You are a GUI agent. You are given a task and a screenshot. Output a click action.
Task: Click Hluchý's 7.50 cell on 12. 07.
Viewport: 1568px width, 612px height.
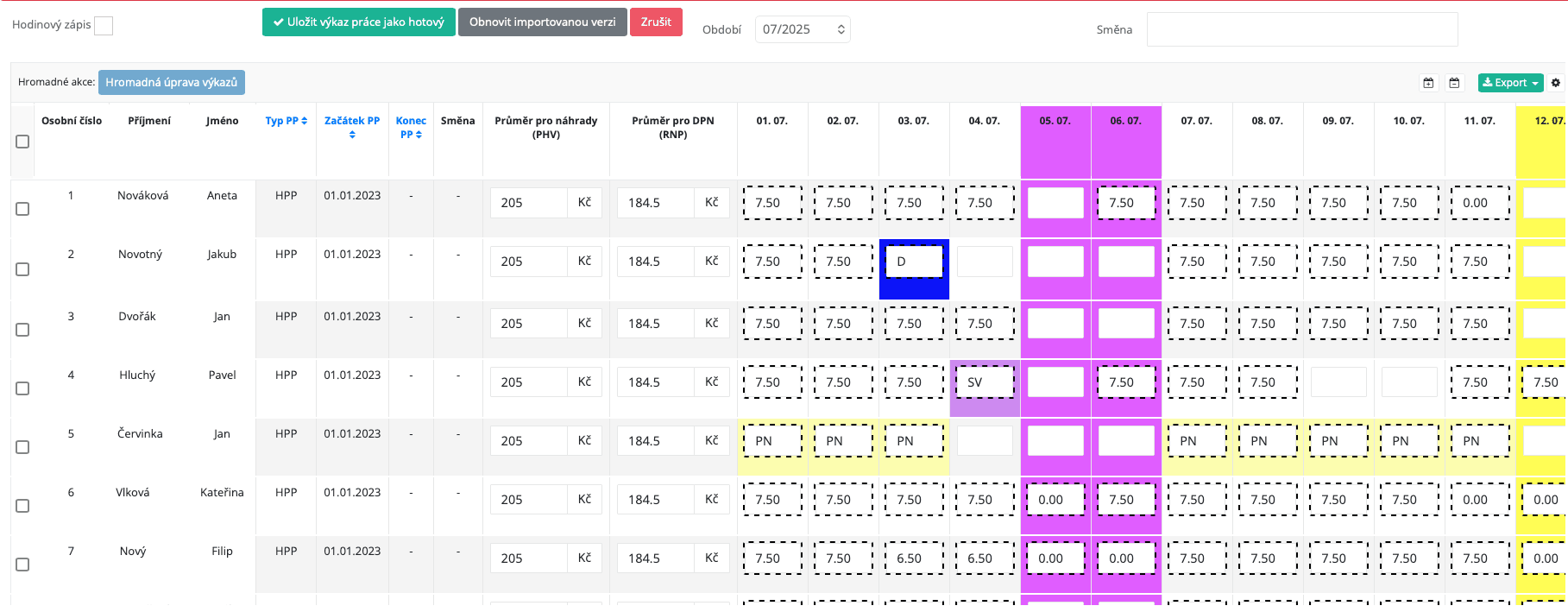click(x=1545, y=382)
